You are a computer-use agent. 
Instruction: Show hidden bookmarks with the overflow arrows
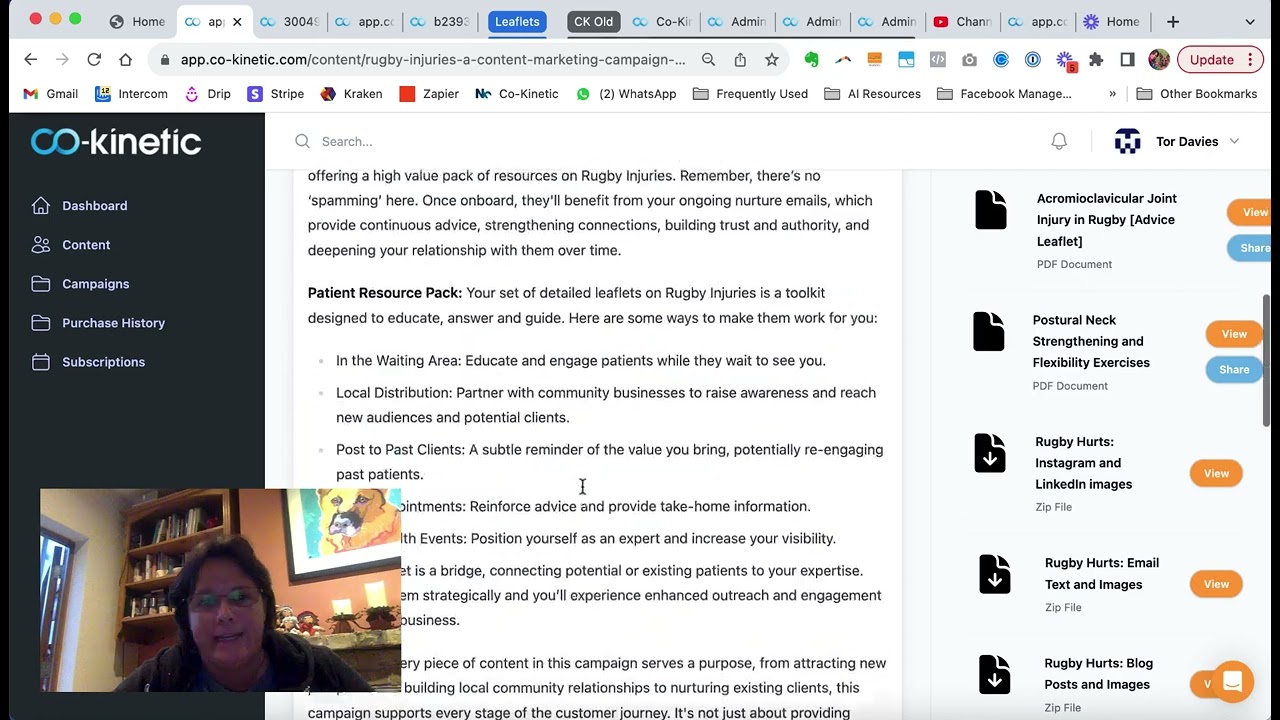click(x=1112, y=94)
